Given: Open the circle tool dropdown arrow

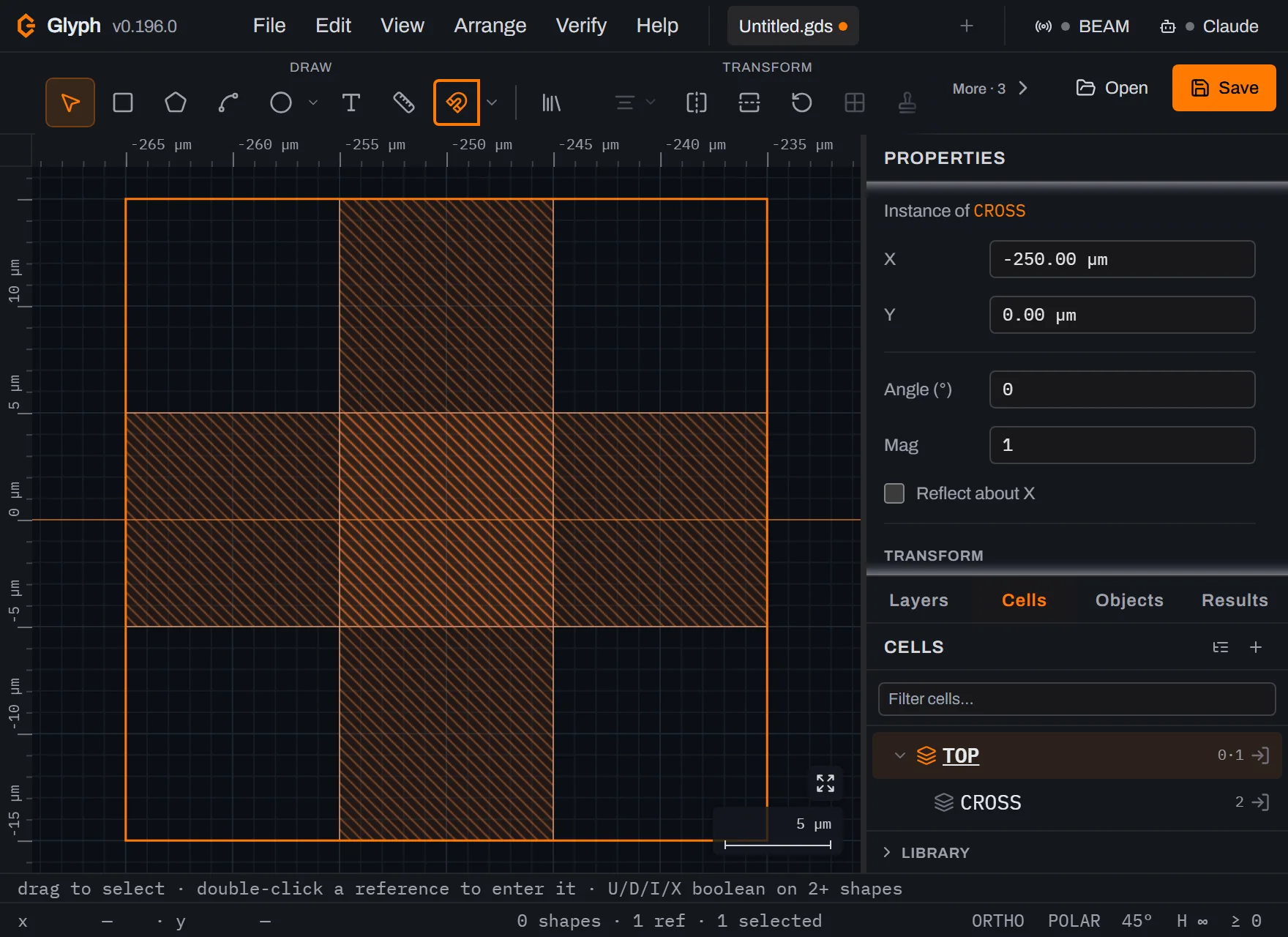Looking at the screenshot, I should (x=313, y=102).
